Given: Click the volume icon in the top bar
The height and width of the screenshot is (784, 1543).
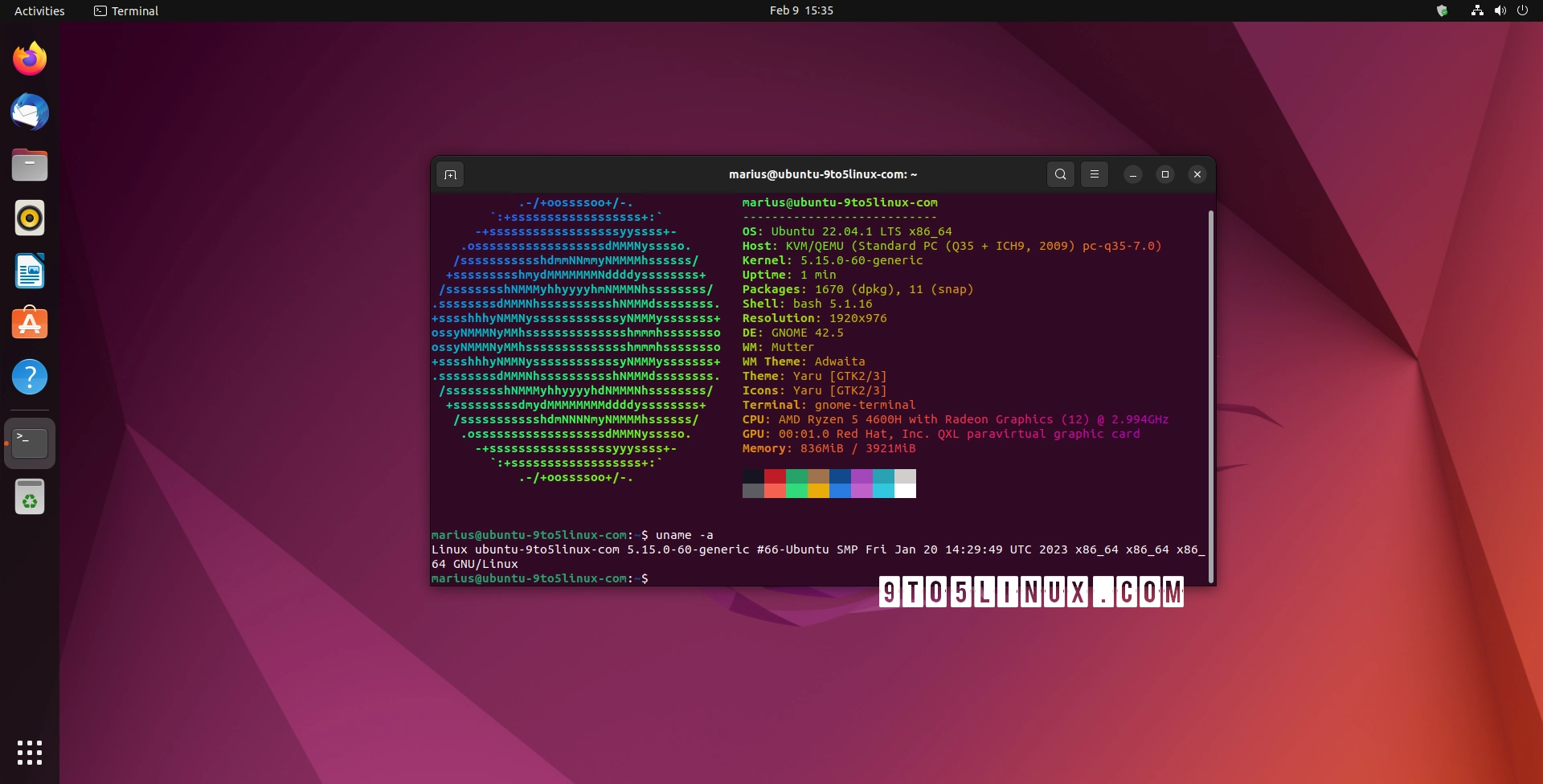Looking at the screenshot, I should (1500, 10).
